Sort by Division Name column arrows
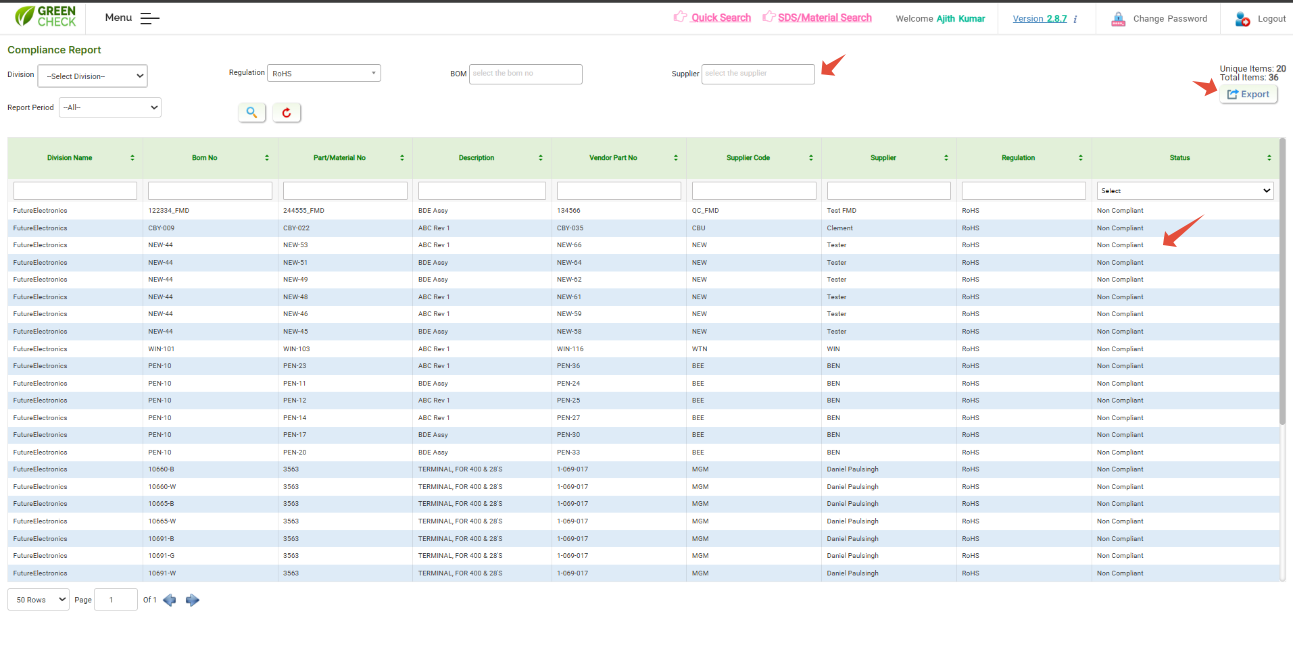The height and width of the screenshot is (670, 1293). (132, 158)
